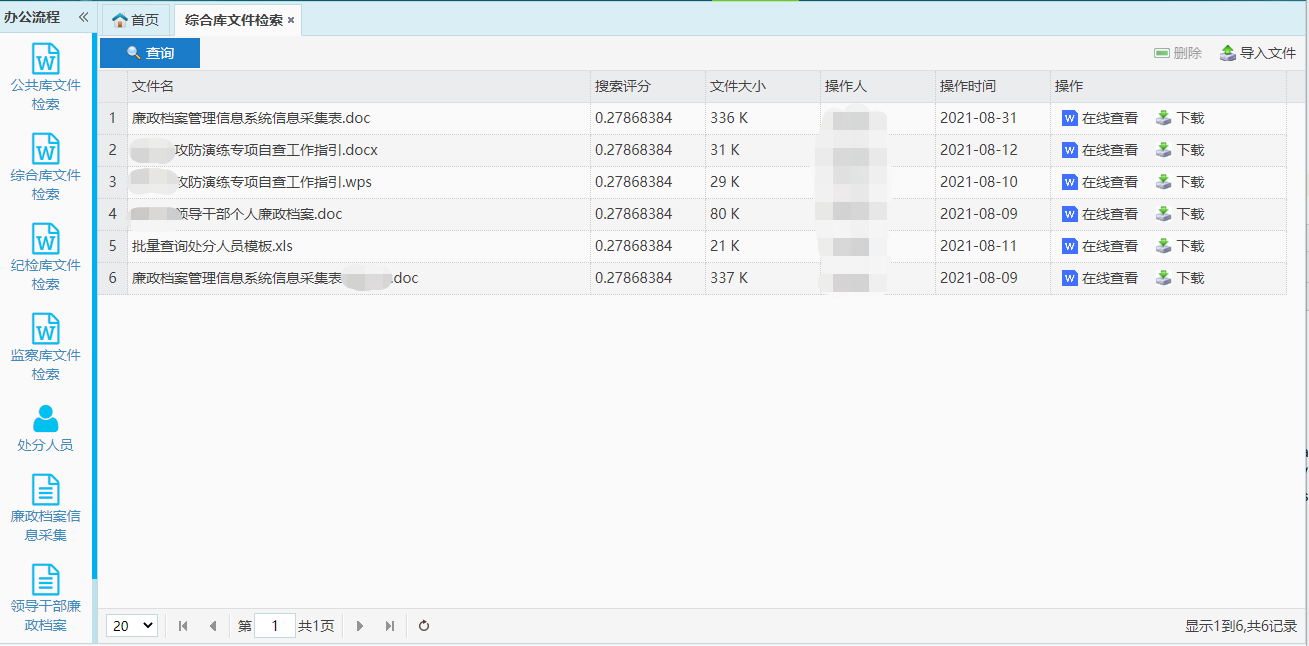This screenshot has height=646, width=1309.
Task: Close the 综合库文件检索 tab
Action: [291, 20]
